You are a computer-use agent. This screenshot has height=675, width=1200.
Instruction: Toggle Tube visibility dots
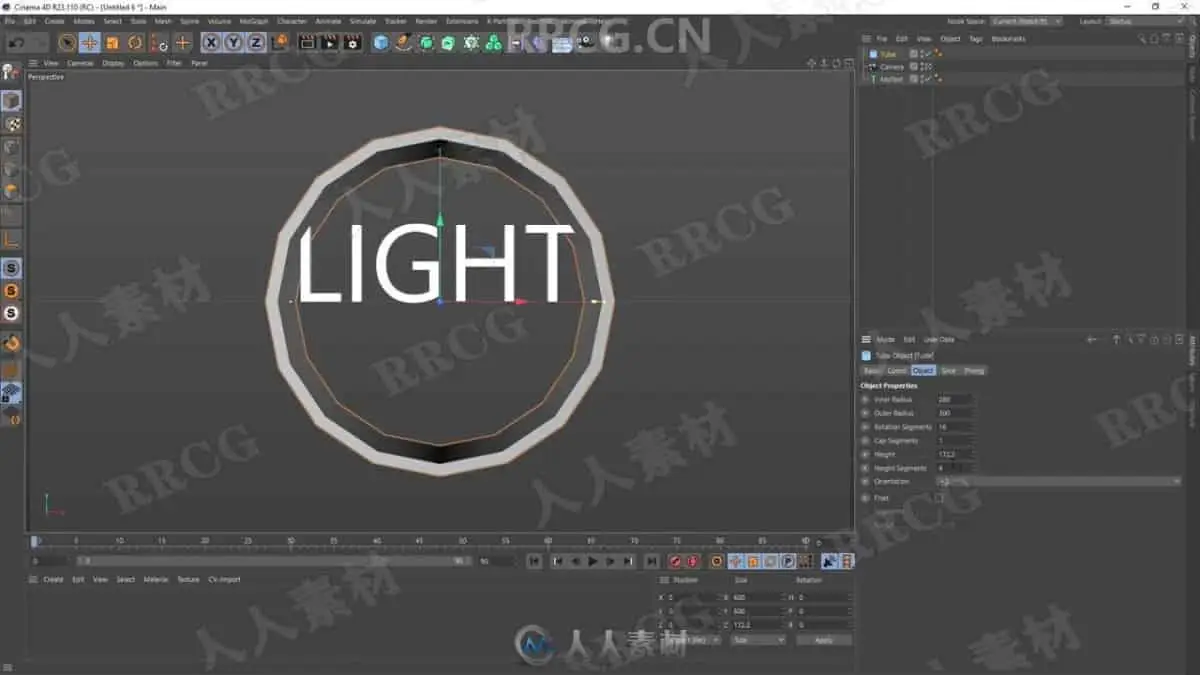pos(921,54)
